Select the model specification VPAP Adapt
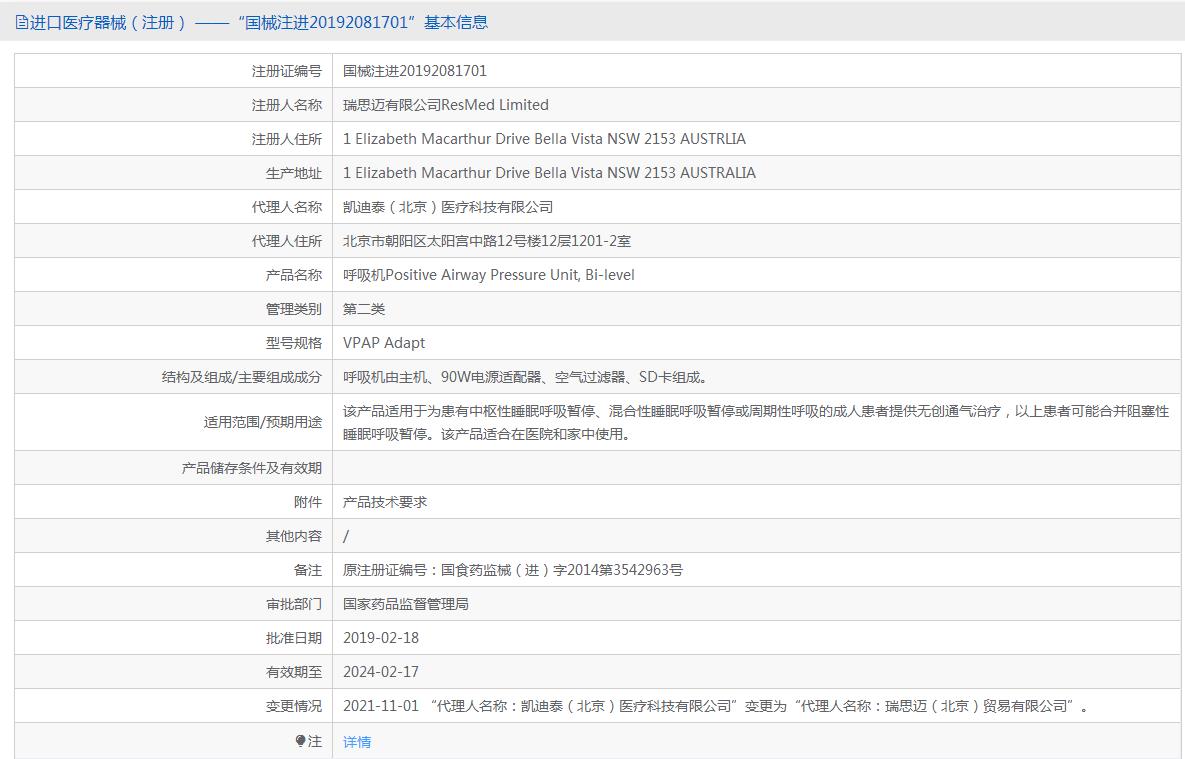The width and height of the screenshot is (1185, 759). coord(384,343)
